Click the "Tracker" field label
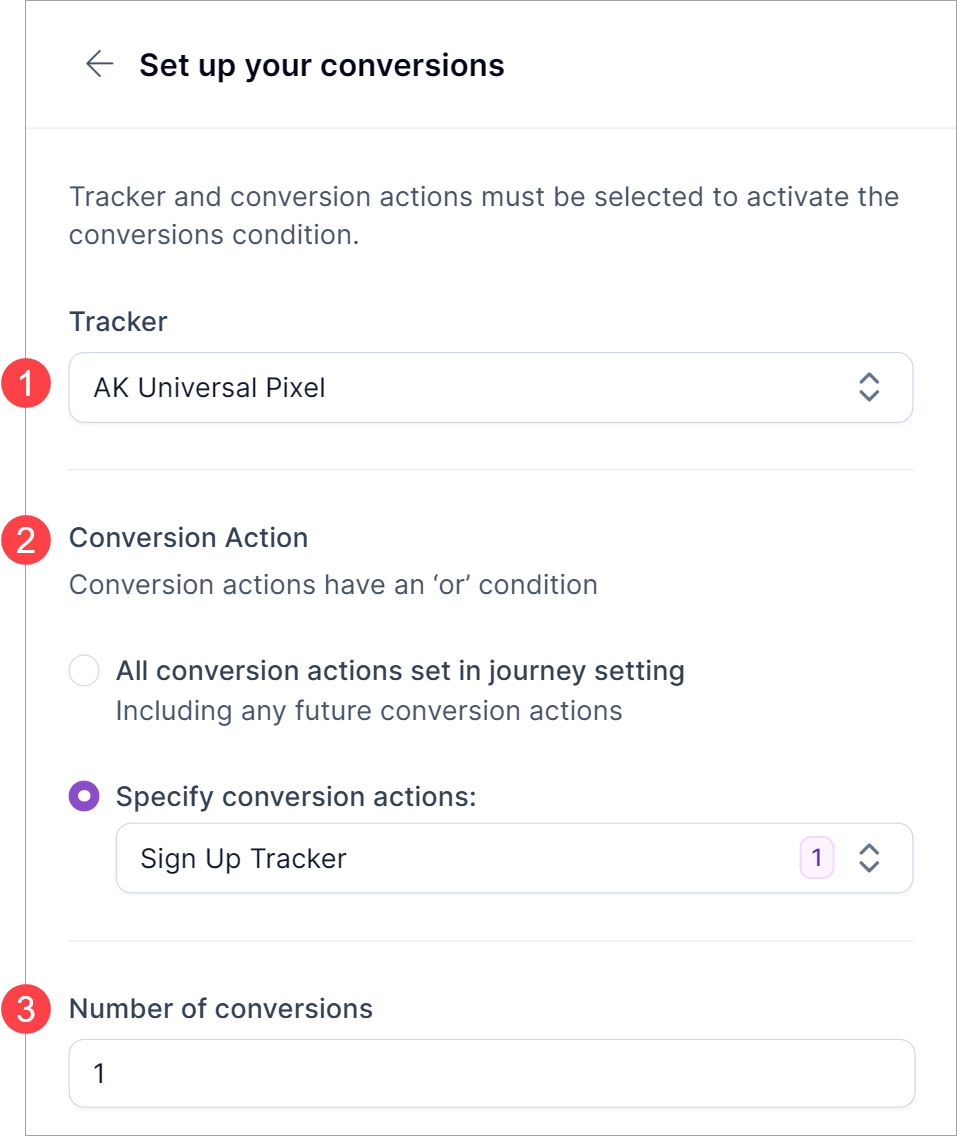 point(118,322)
